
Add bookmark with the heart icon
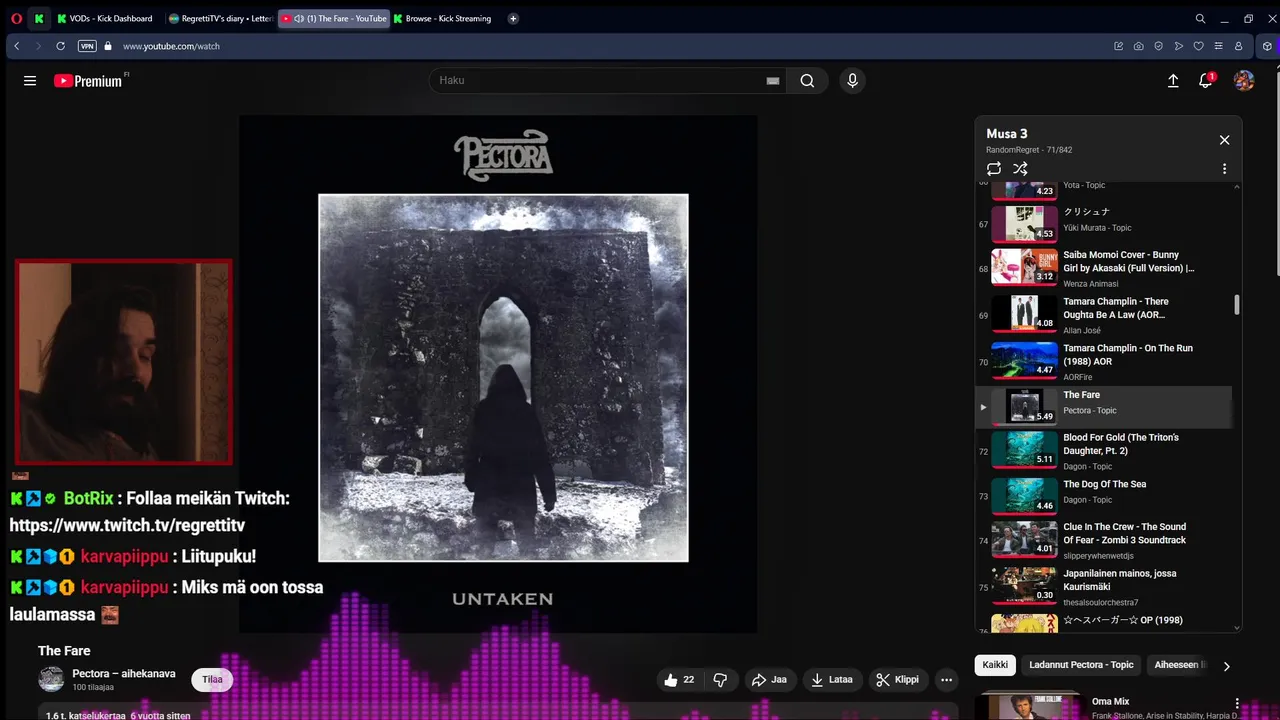tap(1198, 46)
